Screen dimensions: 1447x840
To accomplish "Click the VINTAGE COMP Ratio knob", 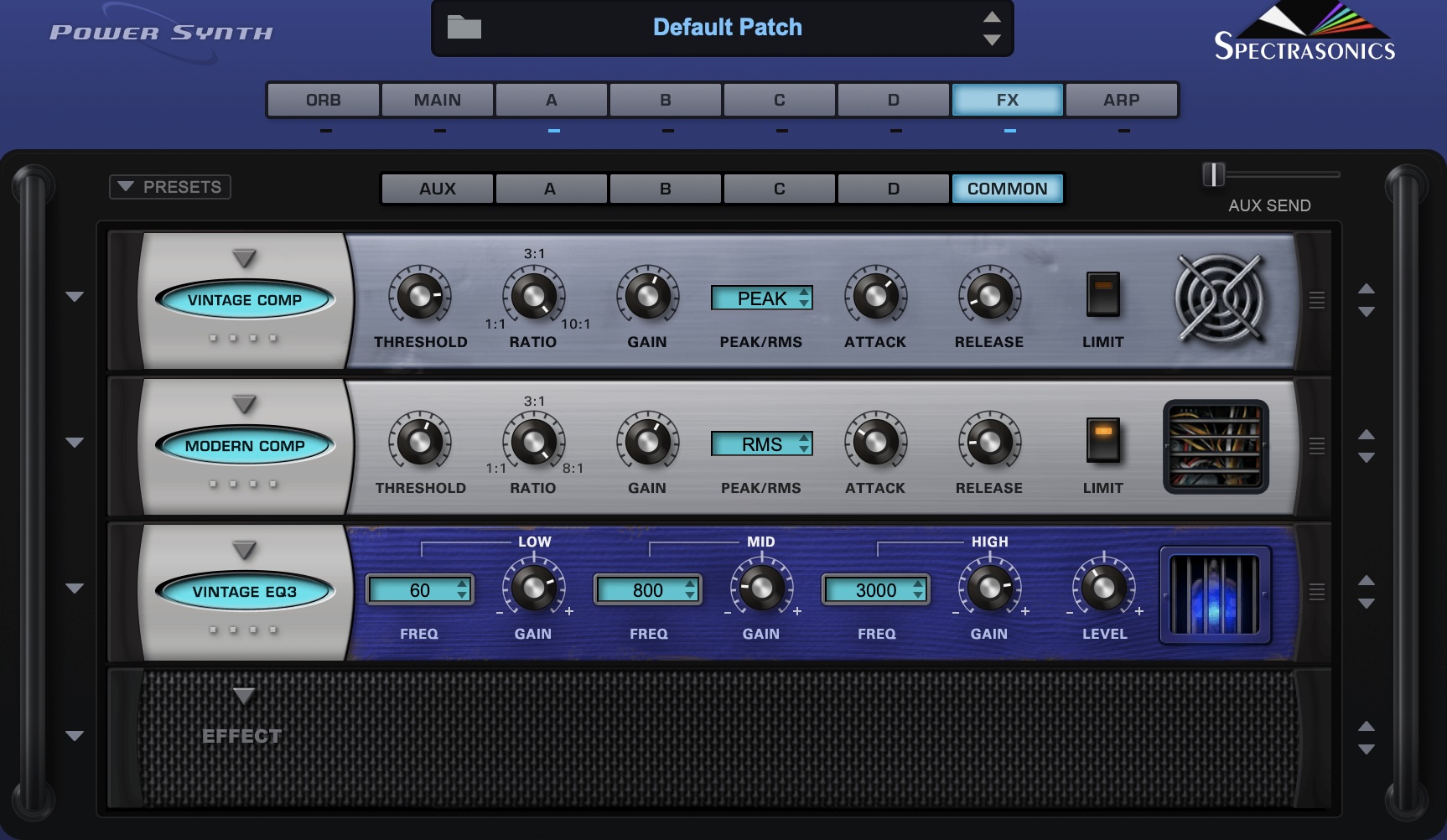I will 533,296.
